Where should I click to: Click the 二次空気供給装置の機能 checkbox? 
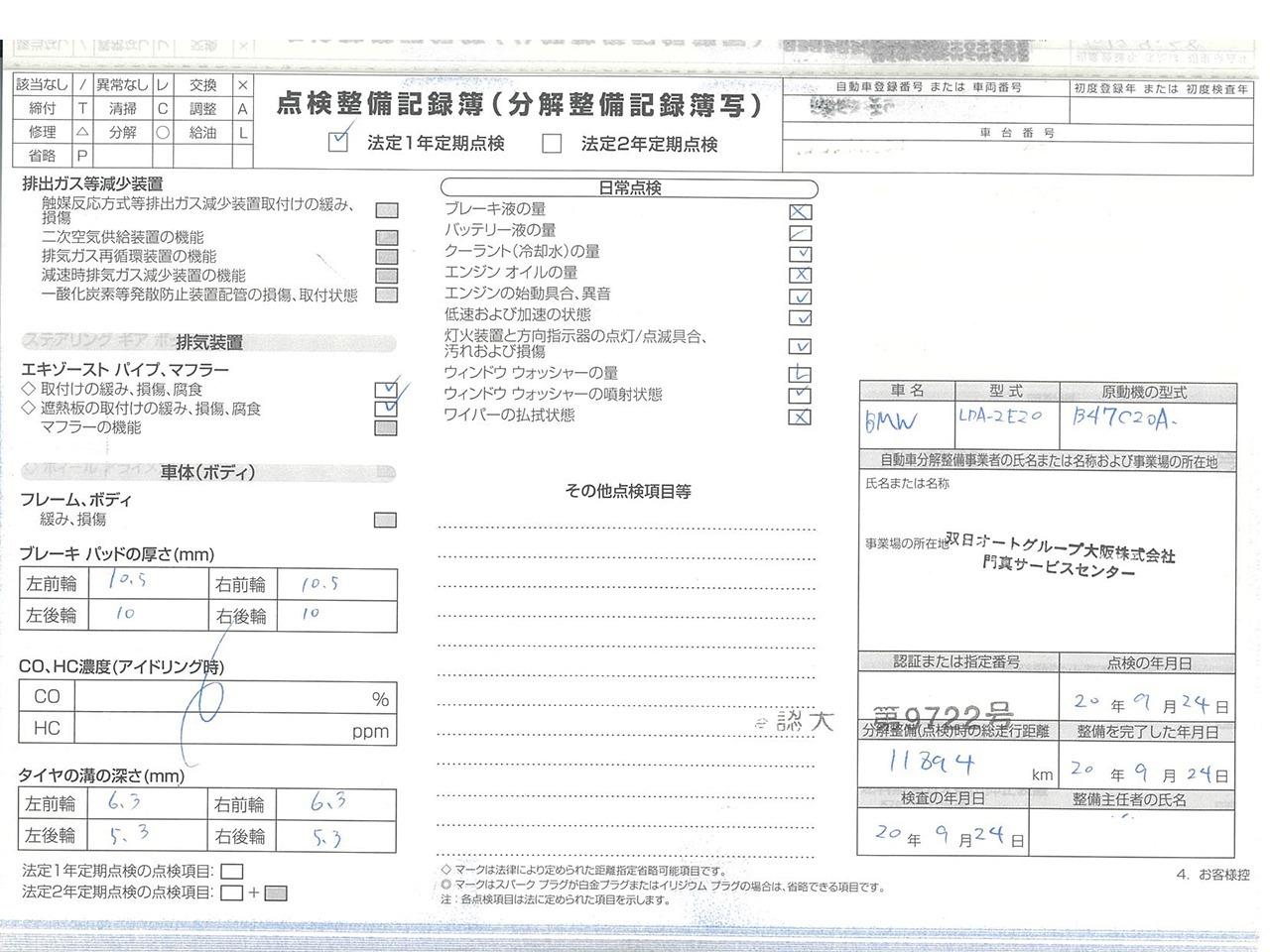click(x=387, y=238)
